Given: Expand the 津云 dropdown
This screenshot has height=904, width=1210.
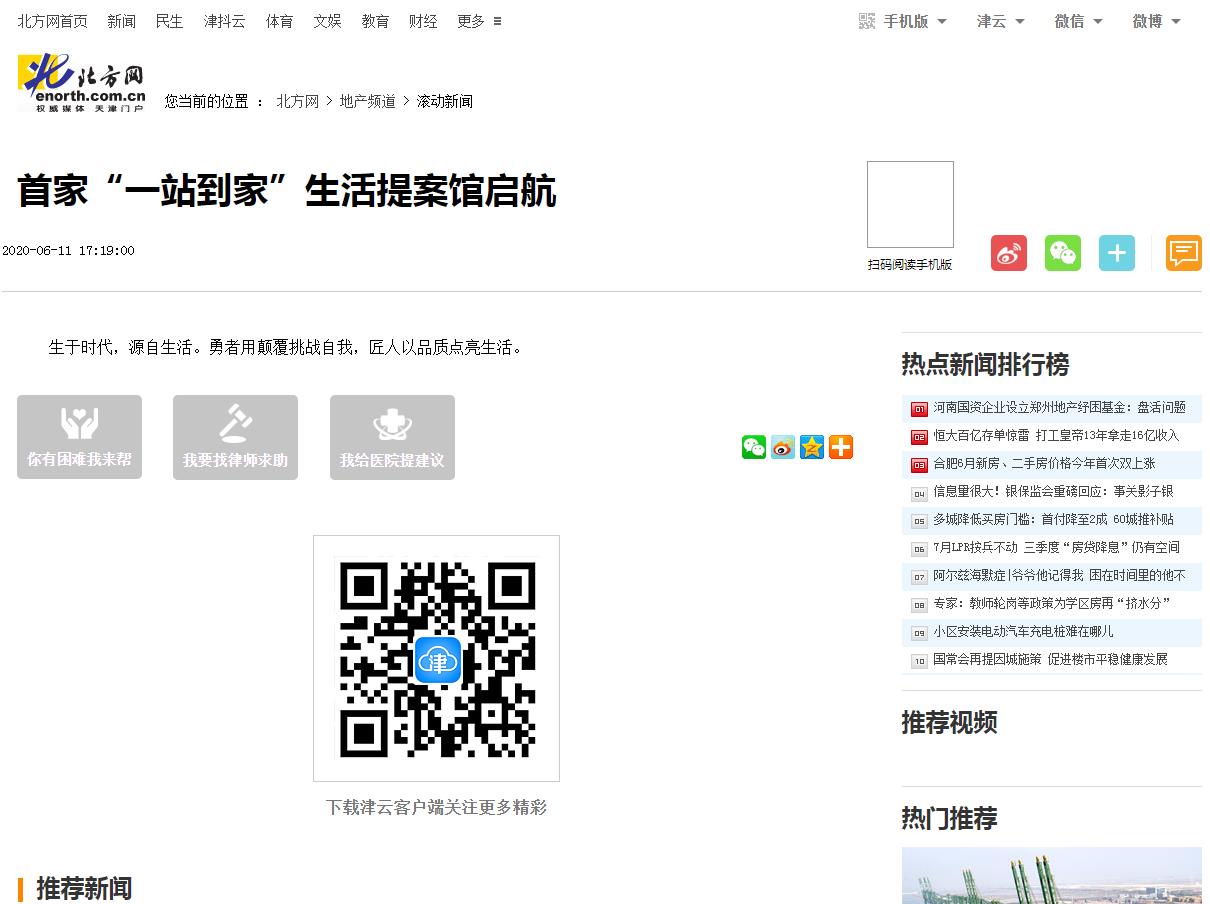Looking at the screenshot, I should tap(1001, 21).
